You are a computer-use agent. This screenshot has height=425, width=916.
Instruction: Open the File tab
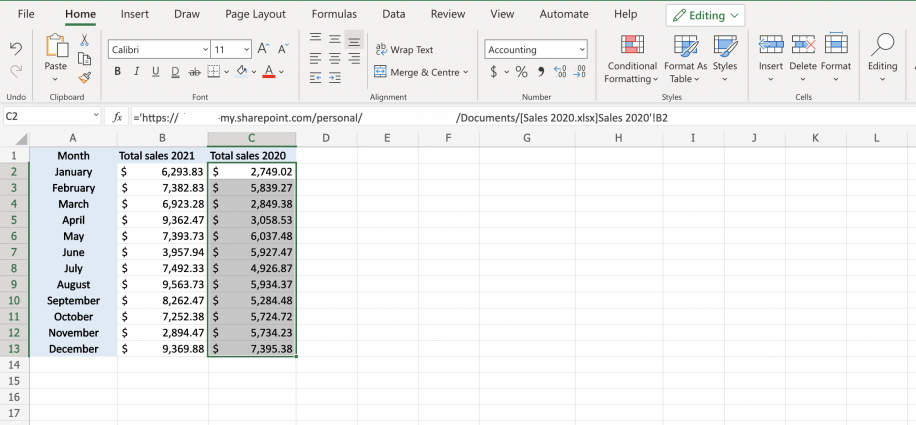coord(26,14)
